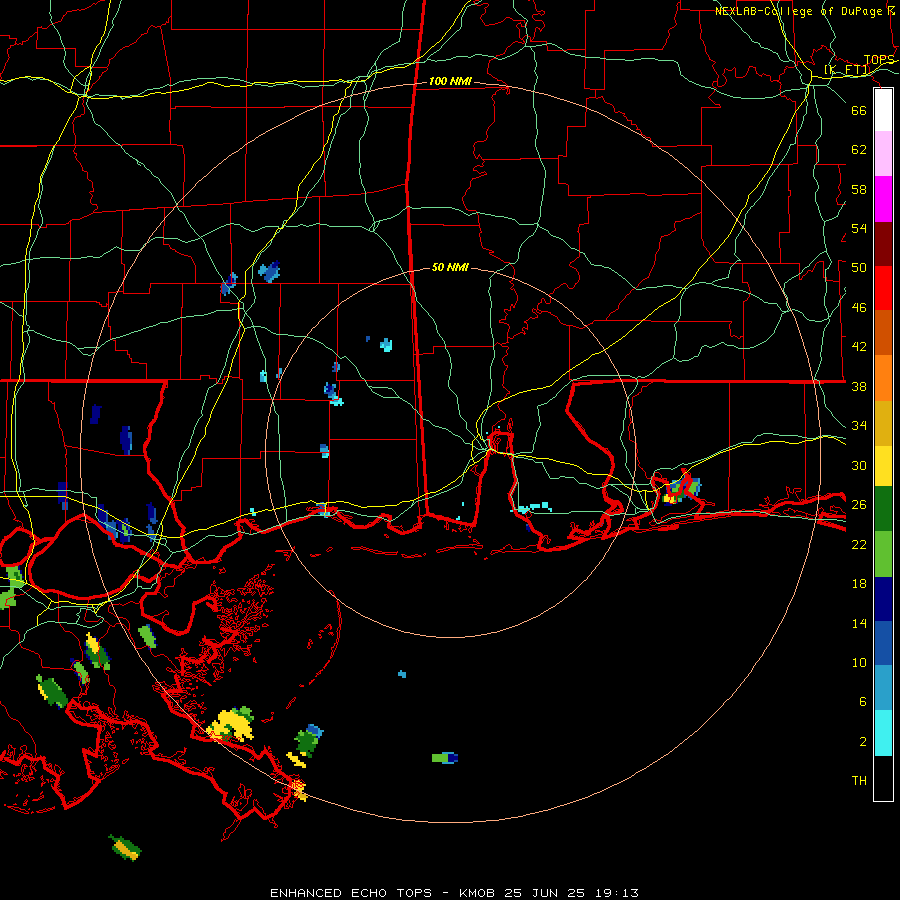Select the dark green legend color block
This screenshot has width=900, height=900.
pos(883,508)
